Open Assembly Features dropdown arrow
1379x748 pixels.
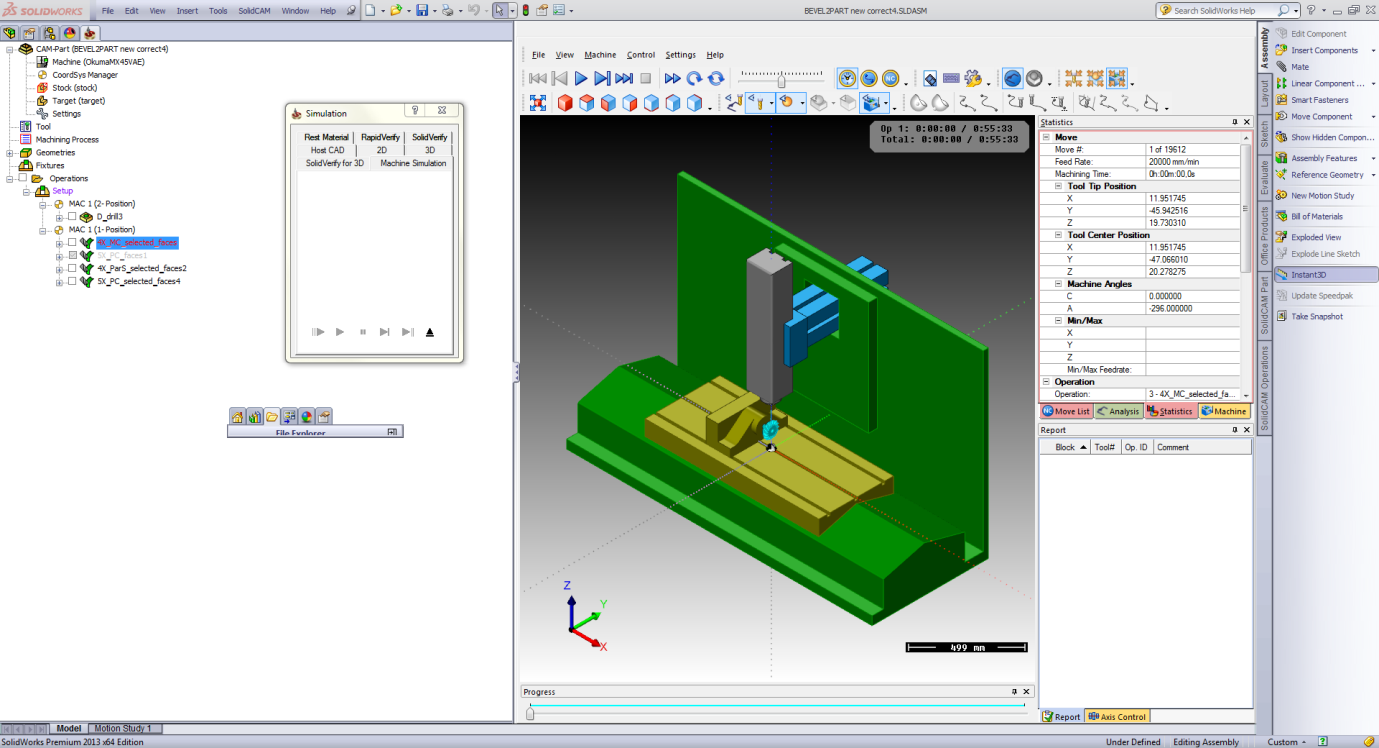click(1373, 158)
